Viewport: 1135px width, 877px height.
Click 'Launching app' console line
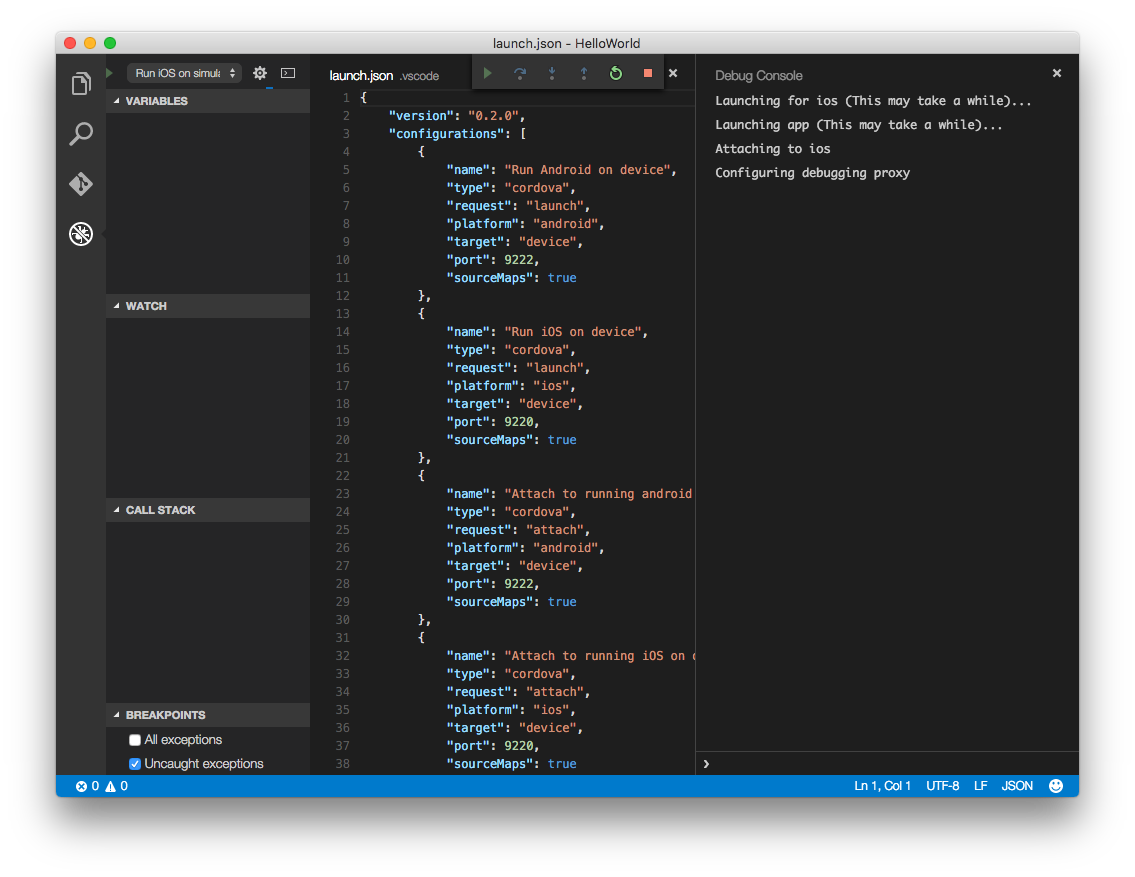(858, 125)
